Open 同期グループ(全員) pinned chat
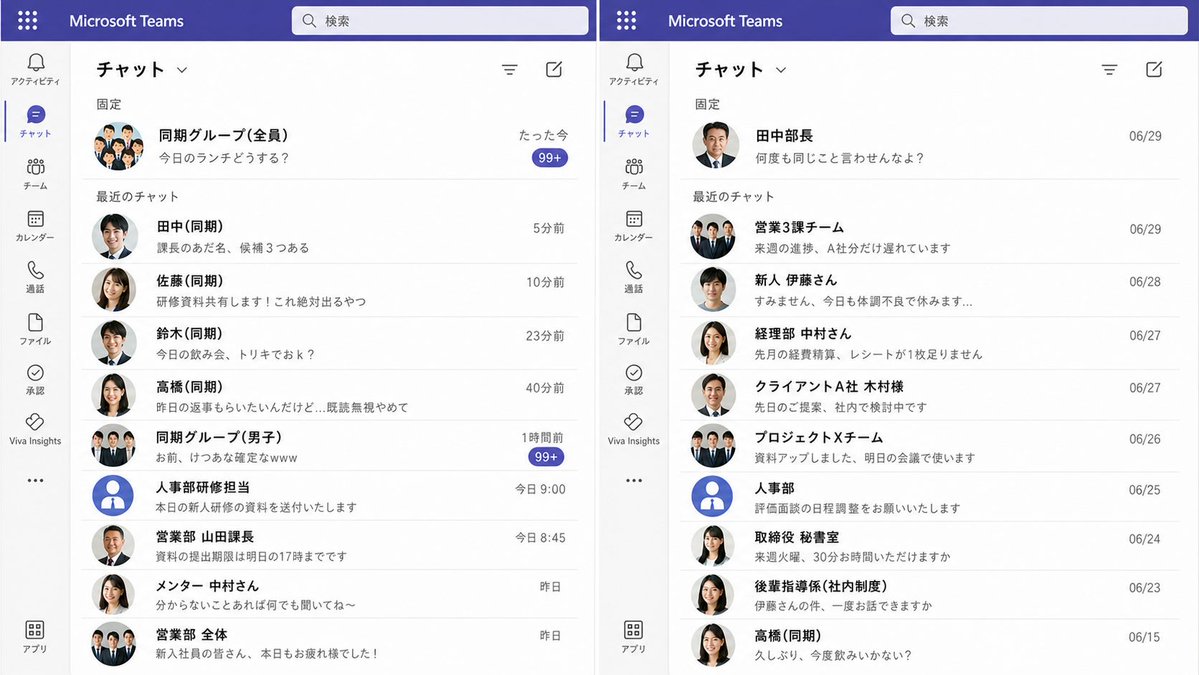Image resolution: width=1199 pixels, height=675 pixels. 330,146
